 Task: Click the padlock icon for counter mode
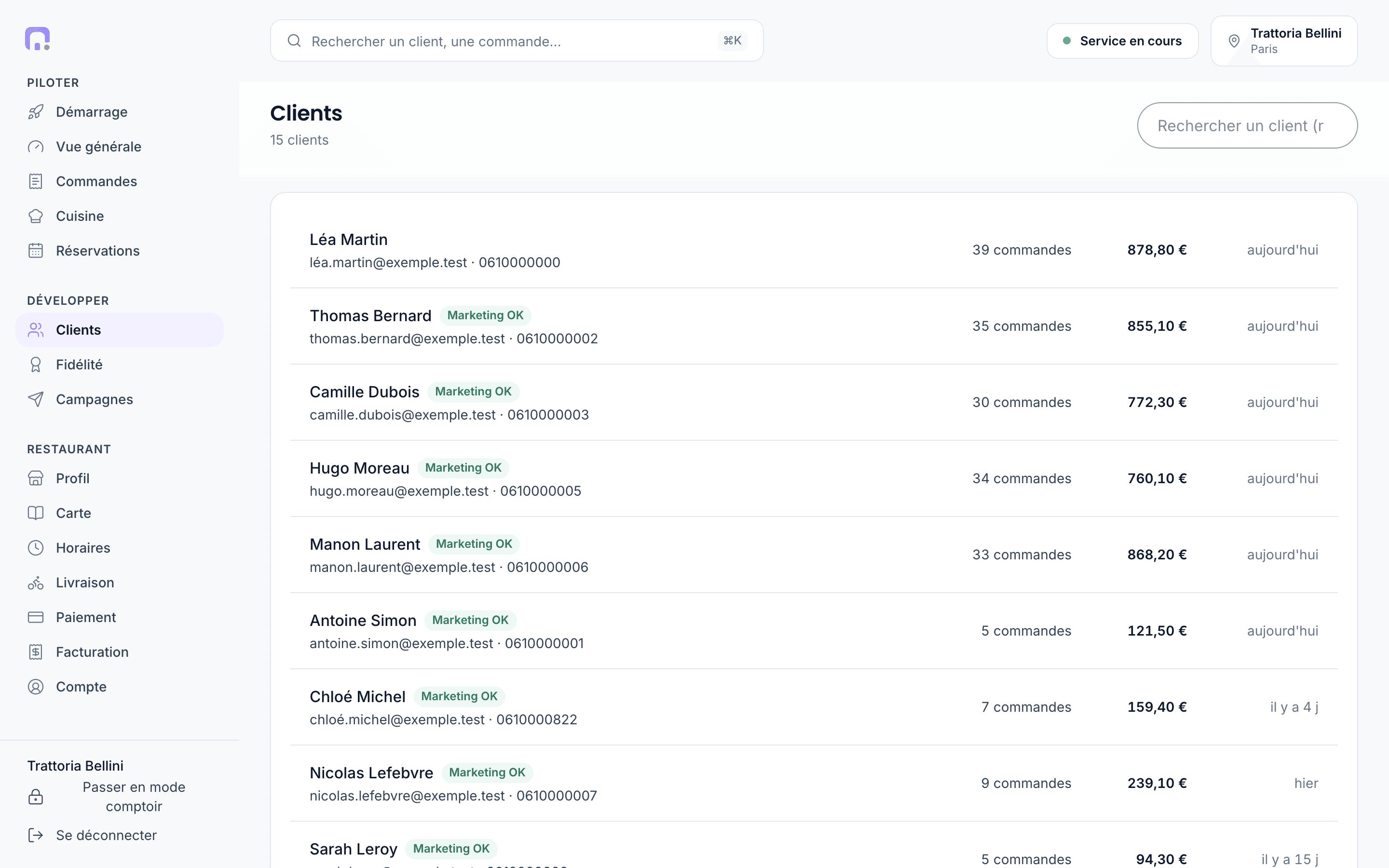coord(36,797)
